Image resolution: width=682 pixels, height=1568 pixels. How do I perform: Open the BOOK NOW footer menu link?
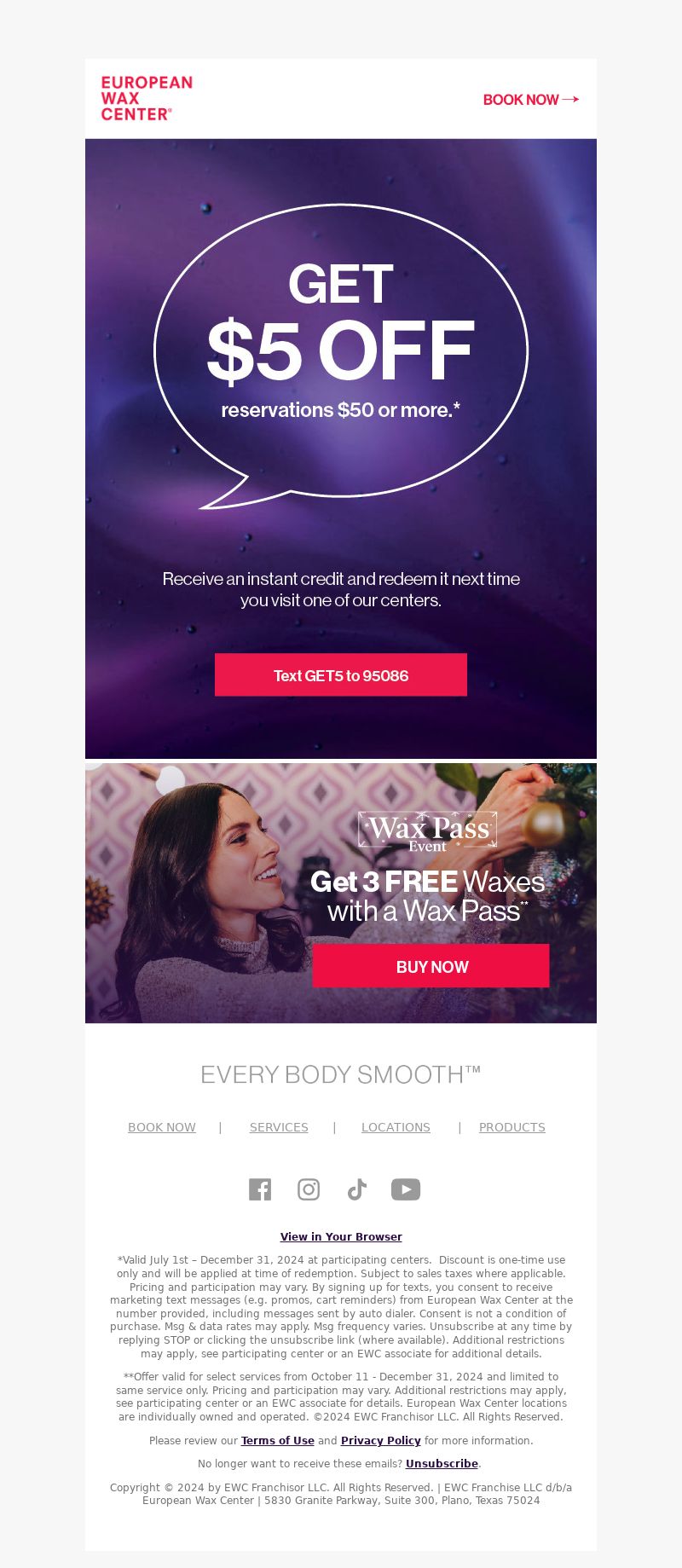(x=162, y=1127)
